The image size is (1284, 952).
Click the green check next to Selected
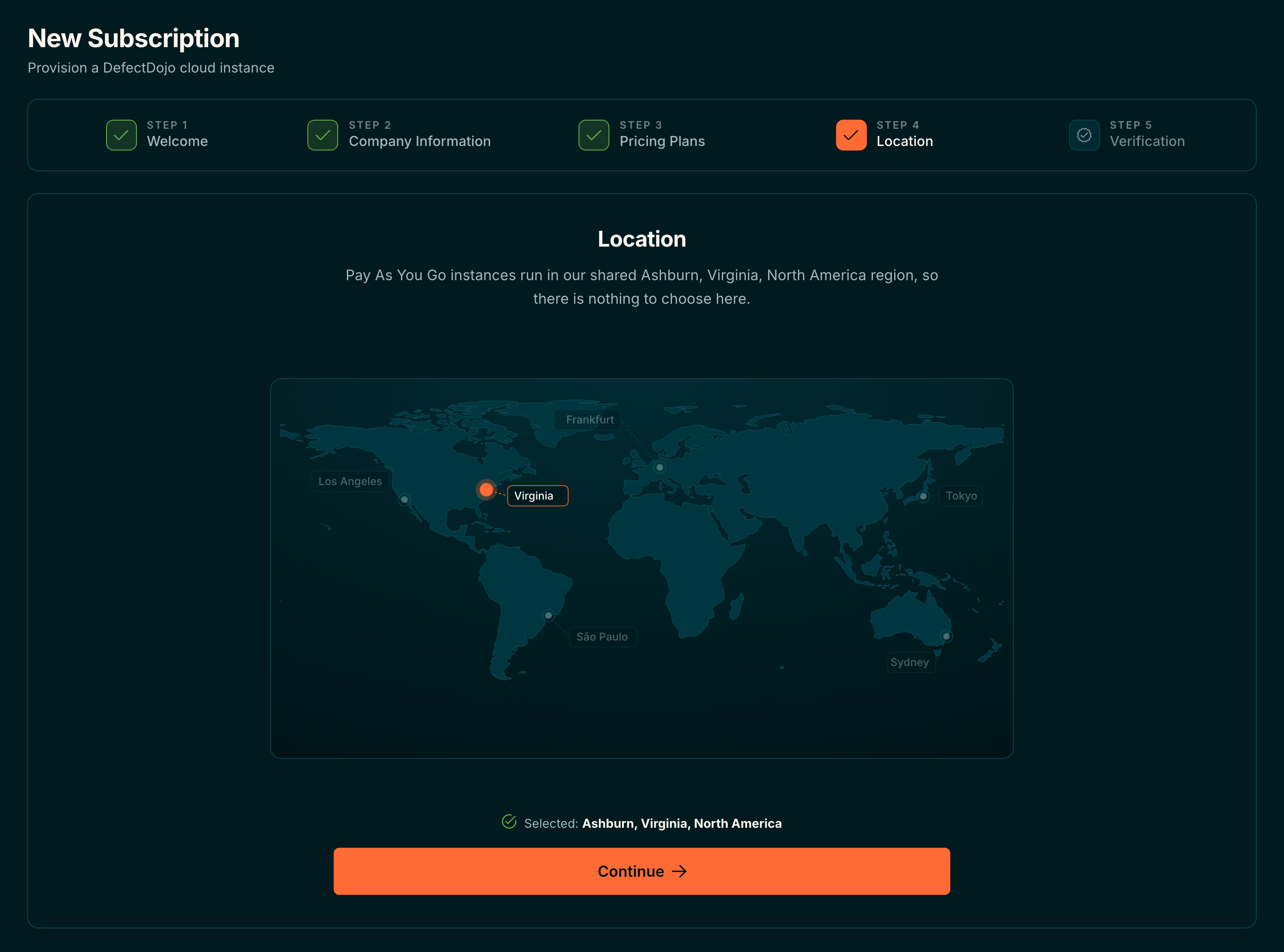point(509,822)
